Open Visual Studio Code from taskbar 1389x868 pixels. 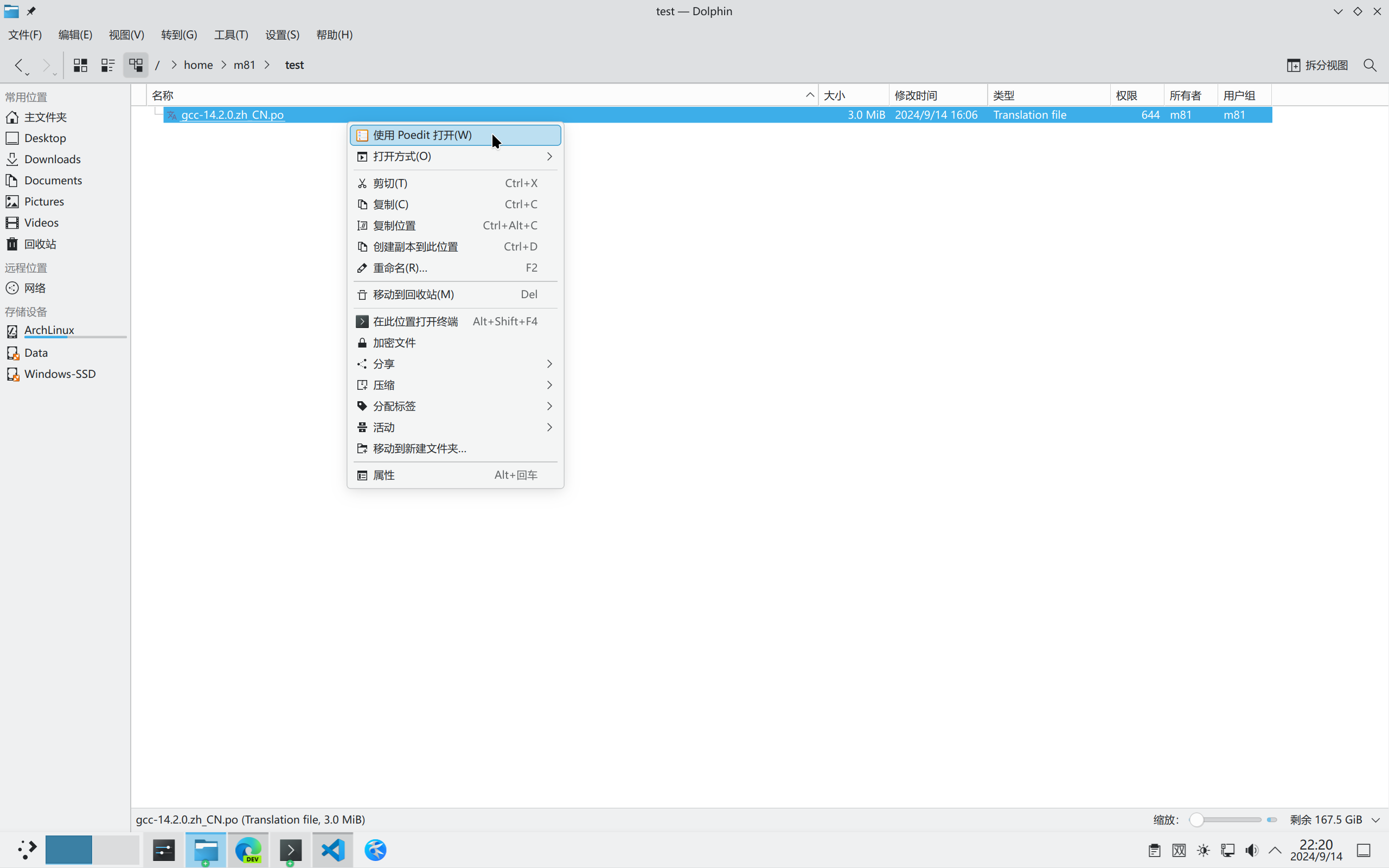(333, 850)
